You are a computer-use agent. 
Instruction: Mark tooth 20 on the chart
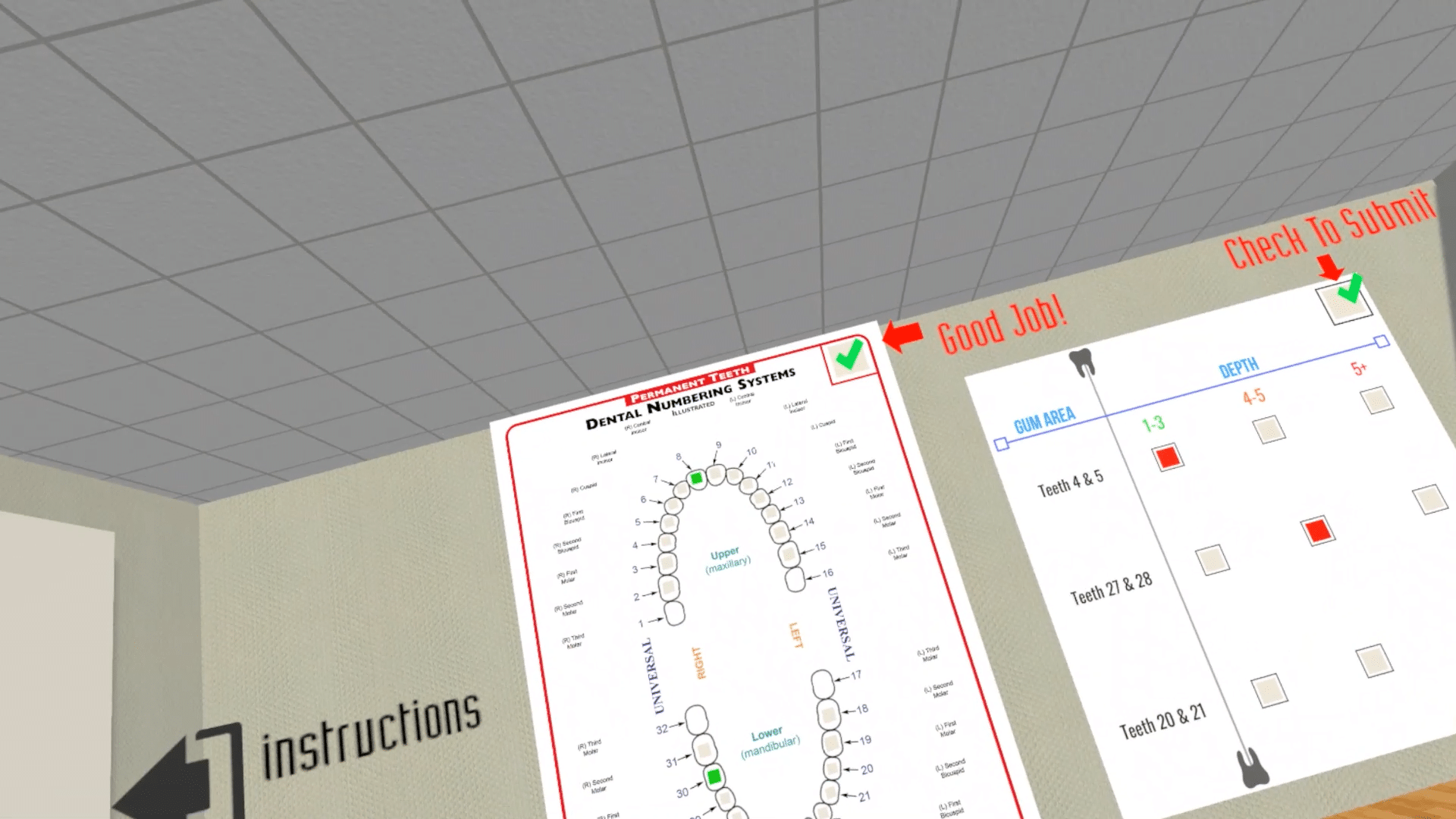click(832, 768)
